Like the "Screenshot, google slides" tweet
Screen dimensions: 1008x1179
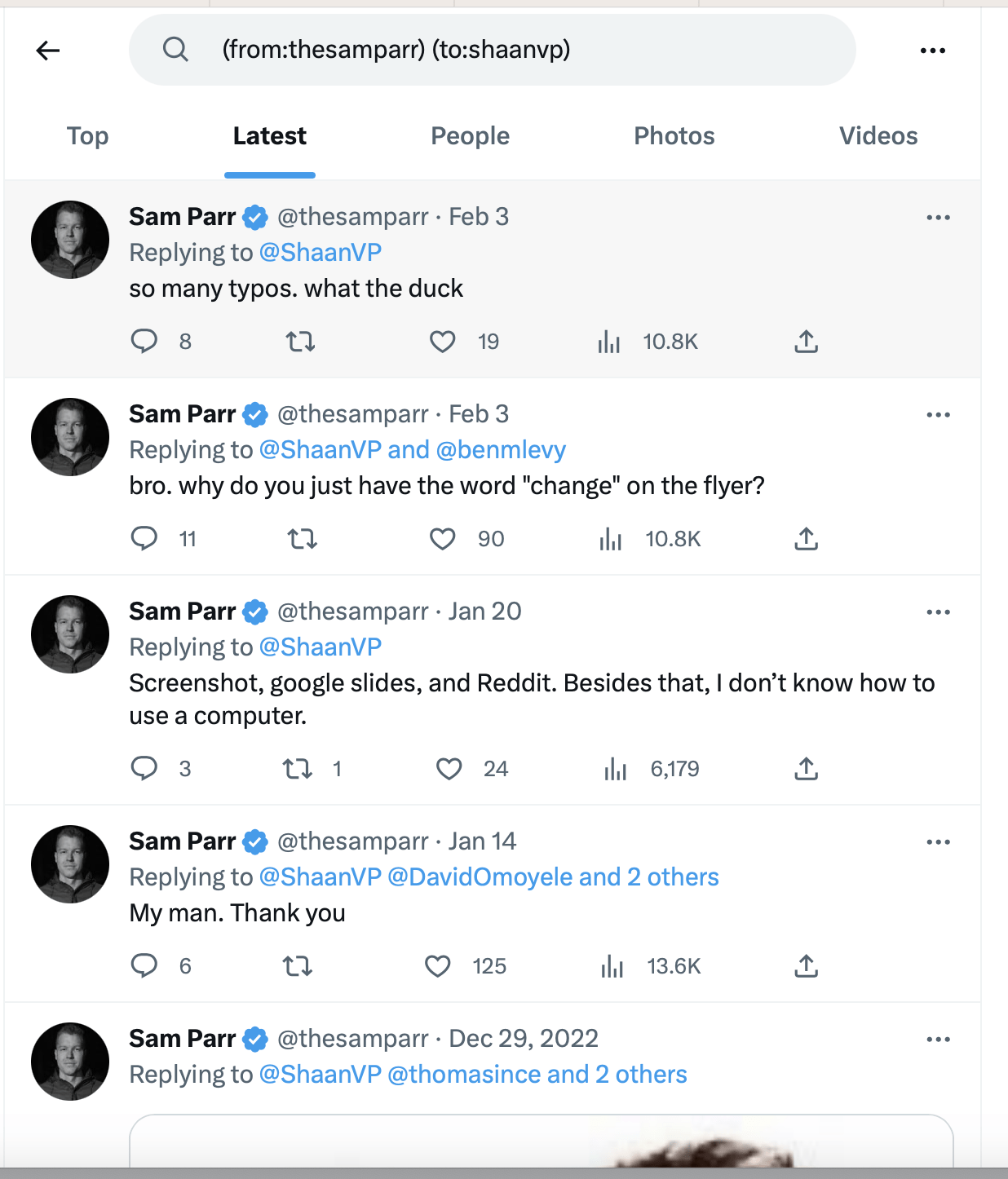449,769
